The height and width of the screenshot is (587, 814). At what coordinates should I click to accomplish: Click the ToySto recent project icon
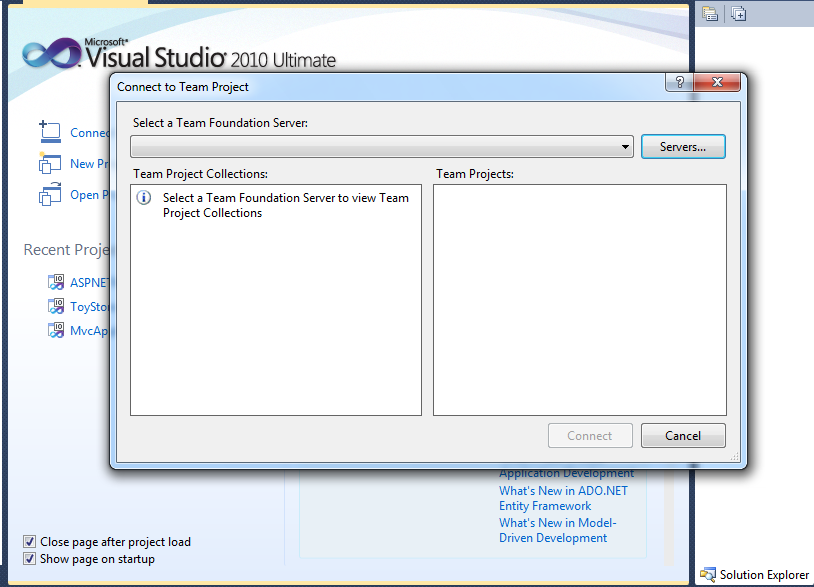click(x=56, y=306)
